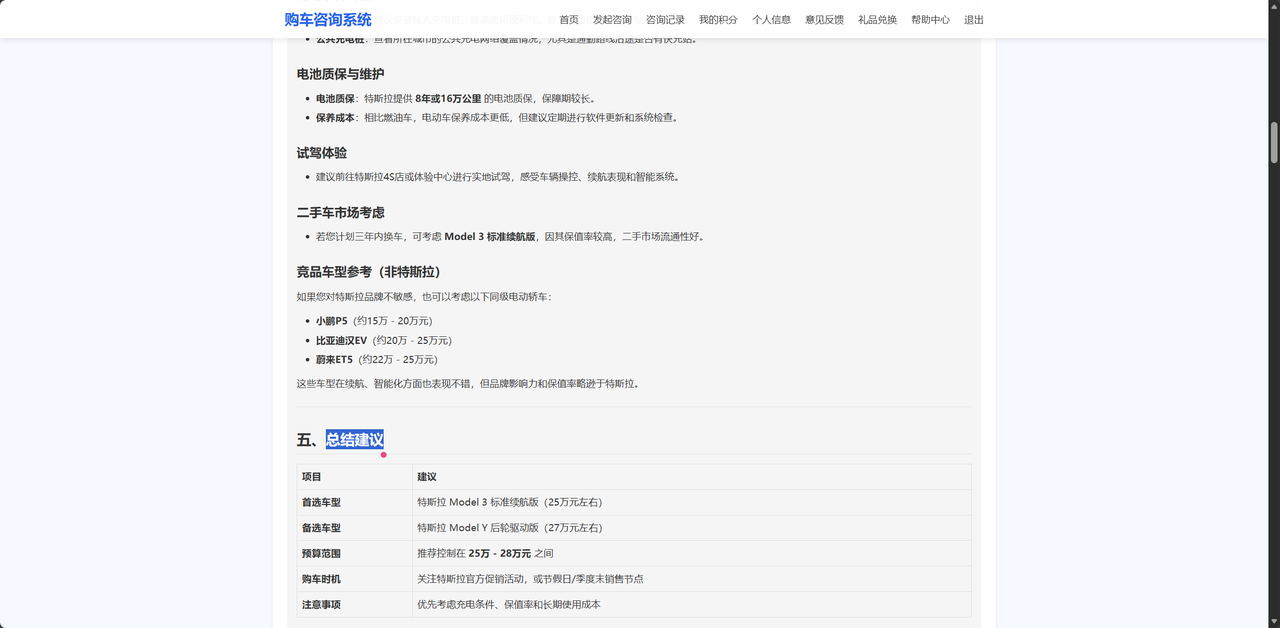Click the page vertical scrollbar thumb
1280x628 pixels.
[1274, 142]
